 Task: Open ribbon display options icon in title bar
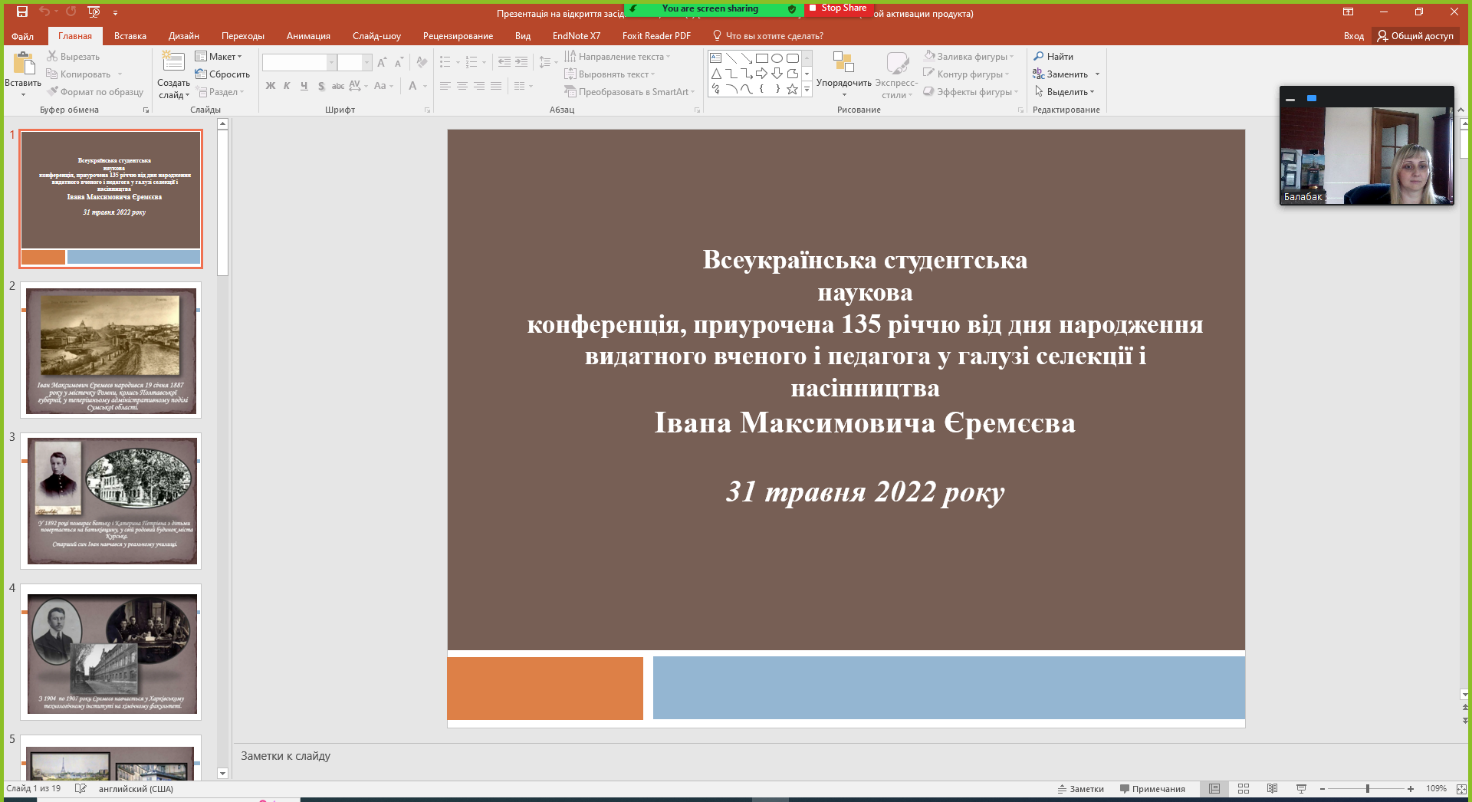point(1349,12)
